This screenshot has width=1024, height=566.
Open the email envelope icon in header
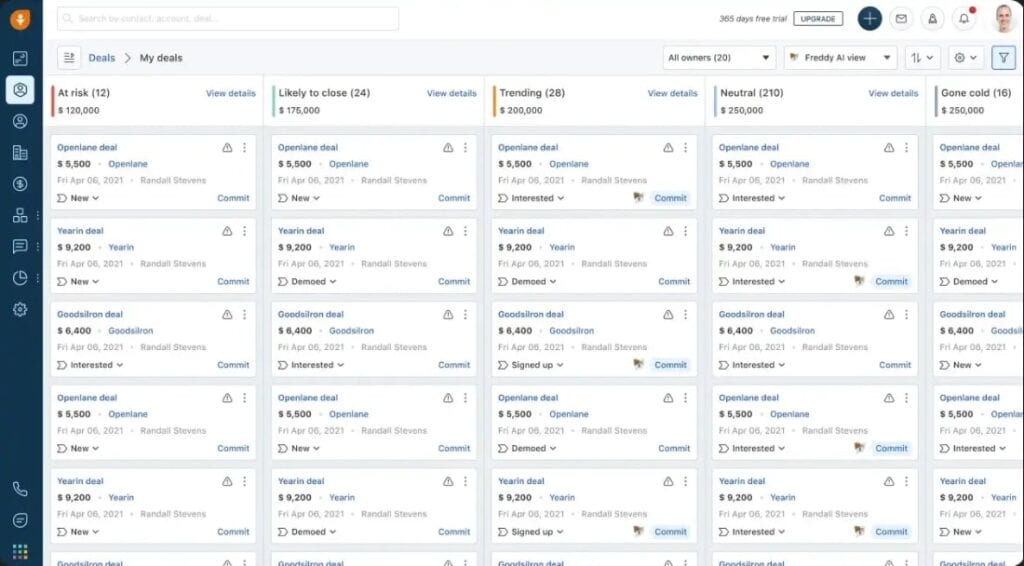click(x=901, y=19)
